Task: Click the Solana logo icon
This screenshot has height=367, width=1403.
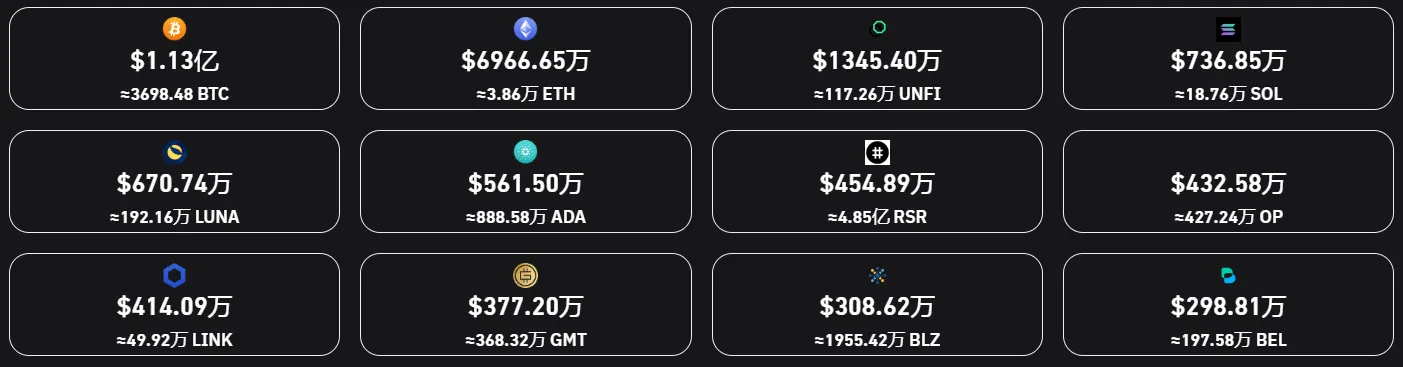Action: [1228, 30]
